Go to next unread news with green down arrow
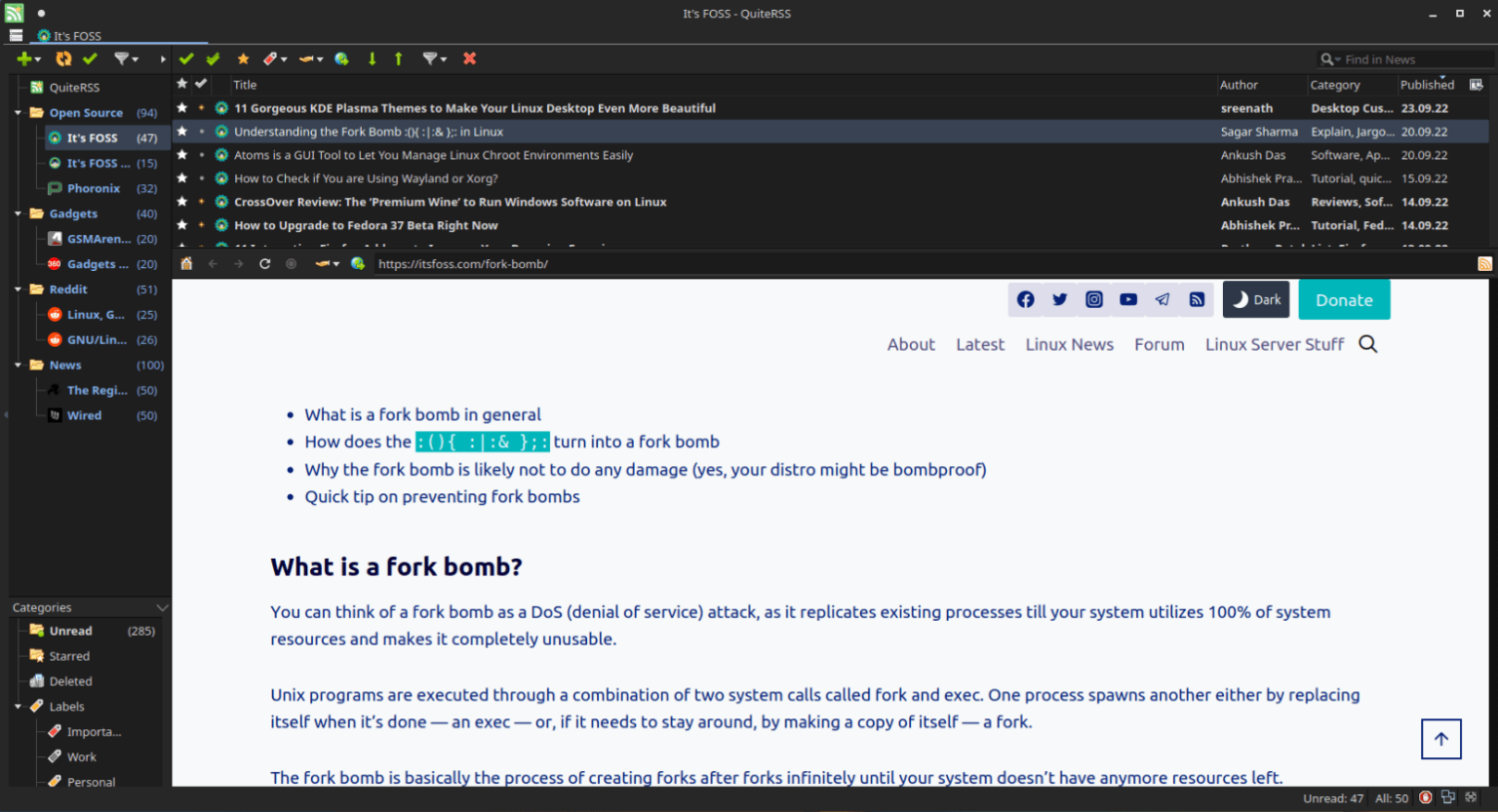The image size is (1498, 812). [372, 58]
